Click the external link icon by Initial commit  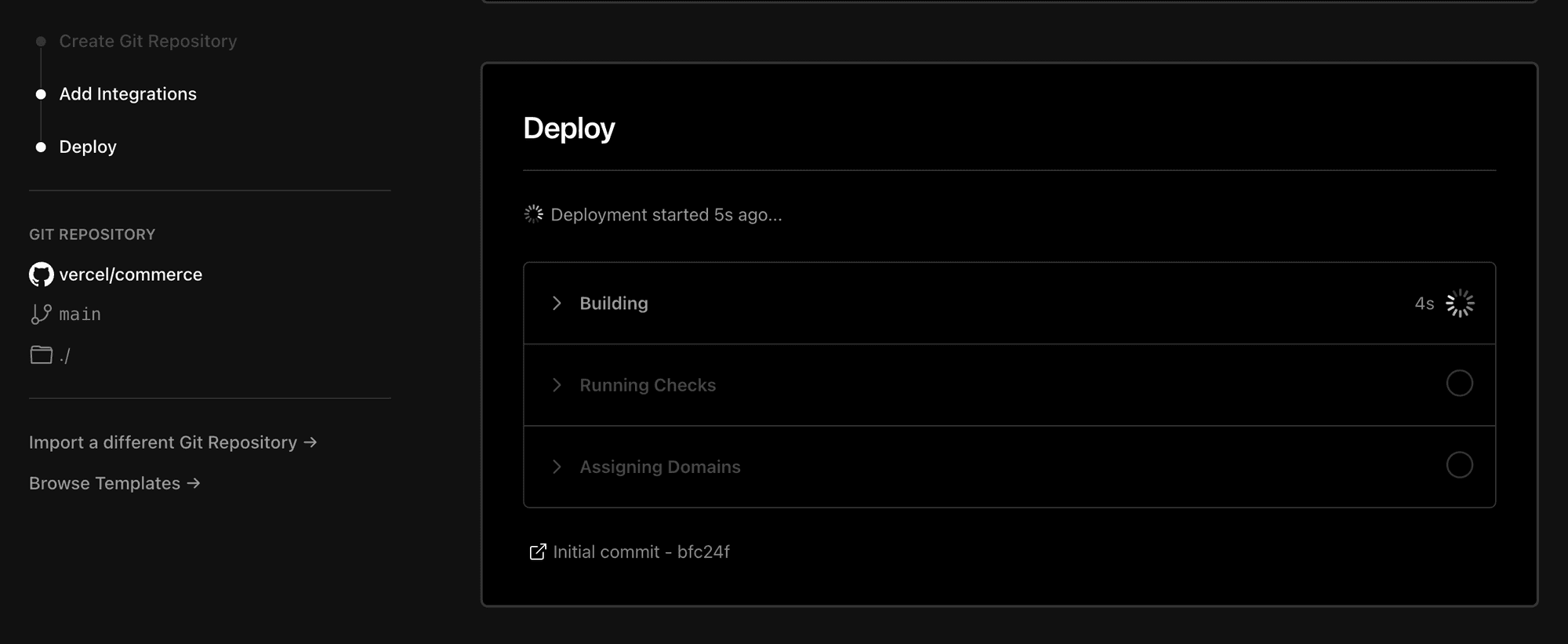(x=537, y=552)
